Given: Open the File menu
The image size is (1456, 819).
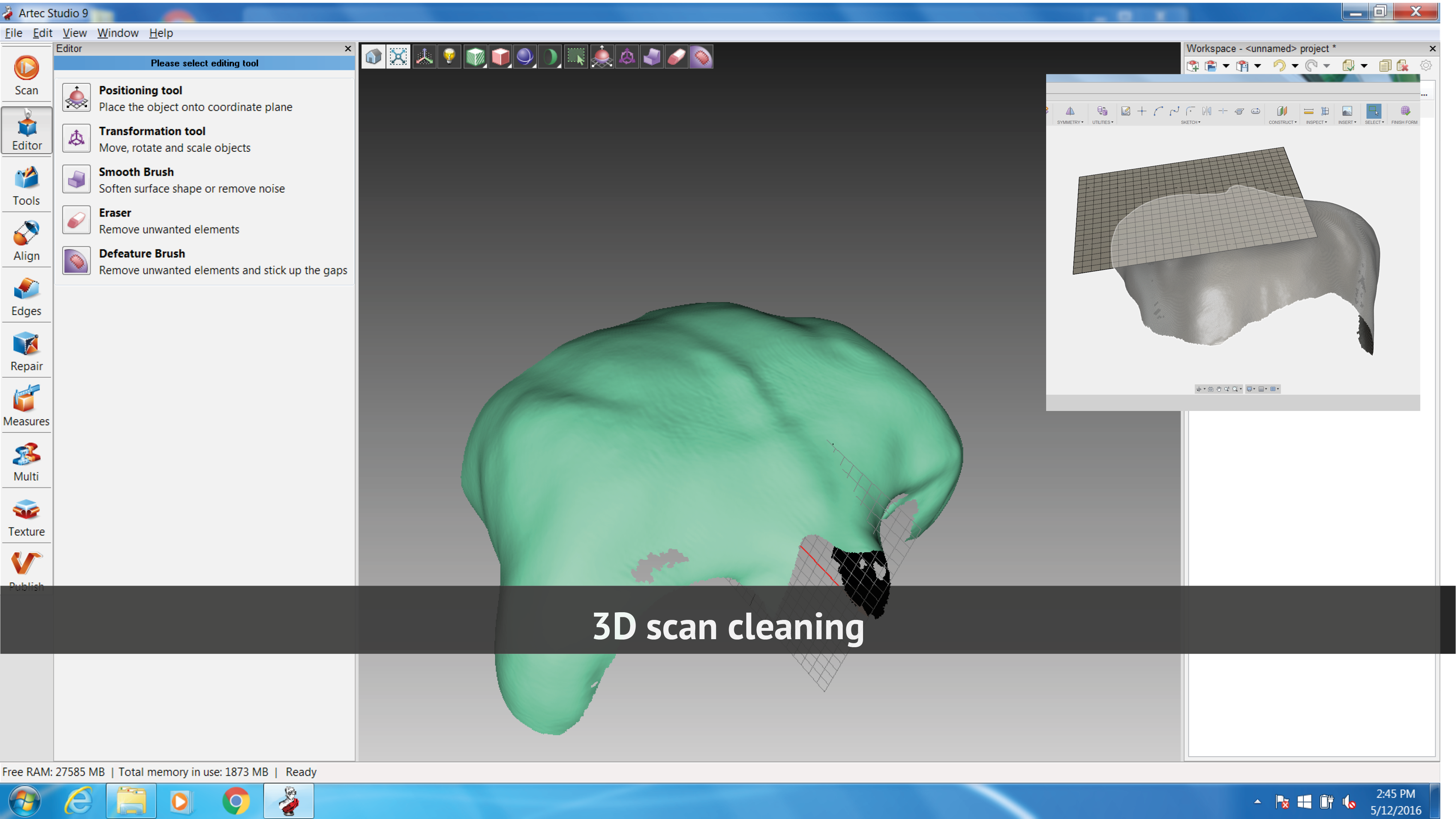Looking at the screenshot, I should [x=13, y=33].
